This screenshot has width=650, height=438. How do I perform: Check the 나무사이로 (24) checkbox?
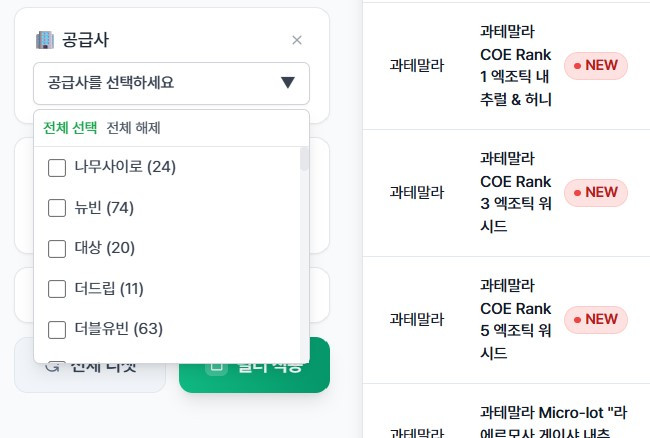(x=57, y=167)
